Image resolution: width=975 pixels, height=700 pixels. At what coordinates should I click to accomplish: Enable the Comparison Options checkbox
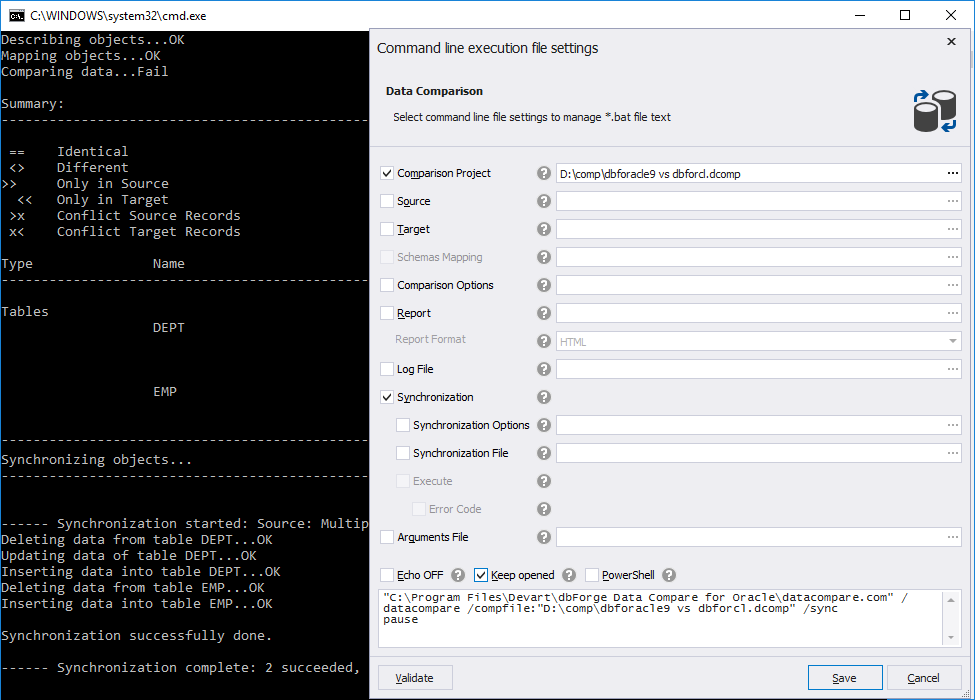pos(387,285)
